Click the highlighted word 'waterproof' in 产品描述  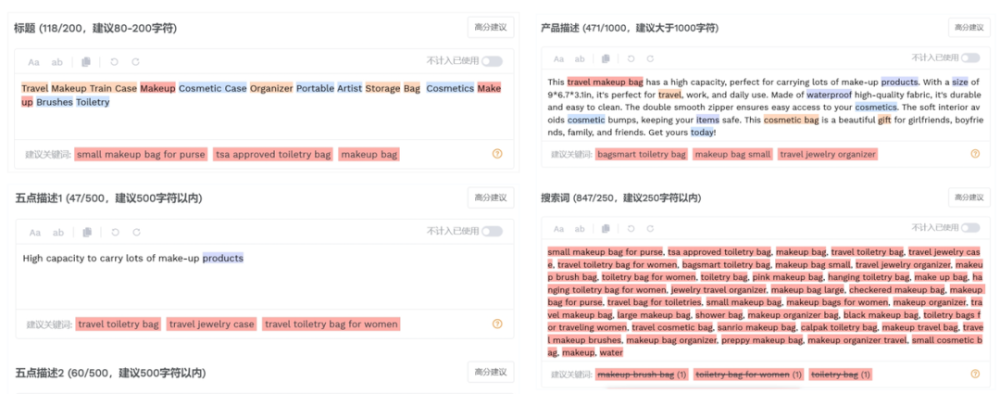tap(828, 94)
